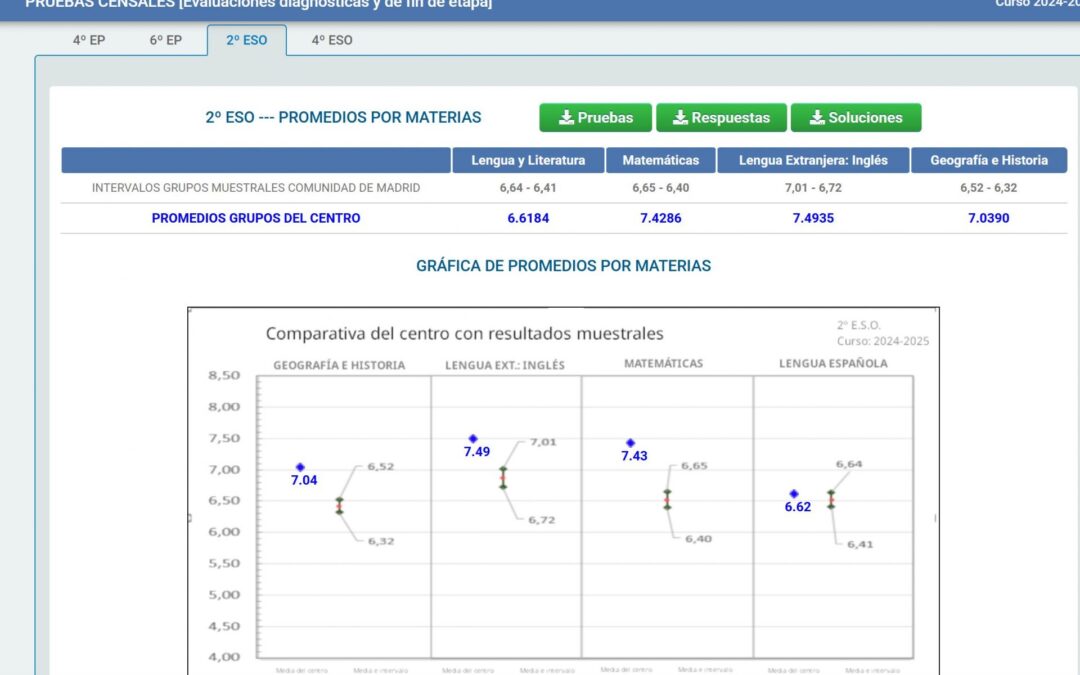Click the blue diamond marker labeled 7.49

pos(473,439)
